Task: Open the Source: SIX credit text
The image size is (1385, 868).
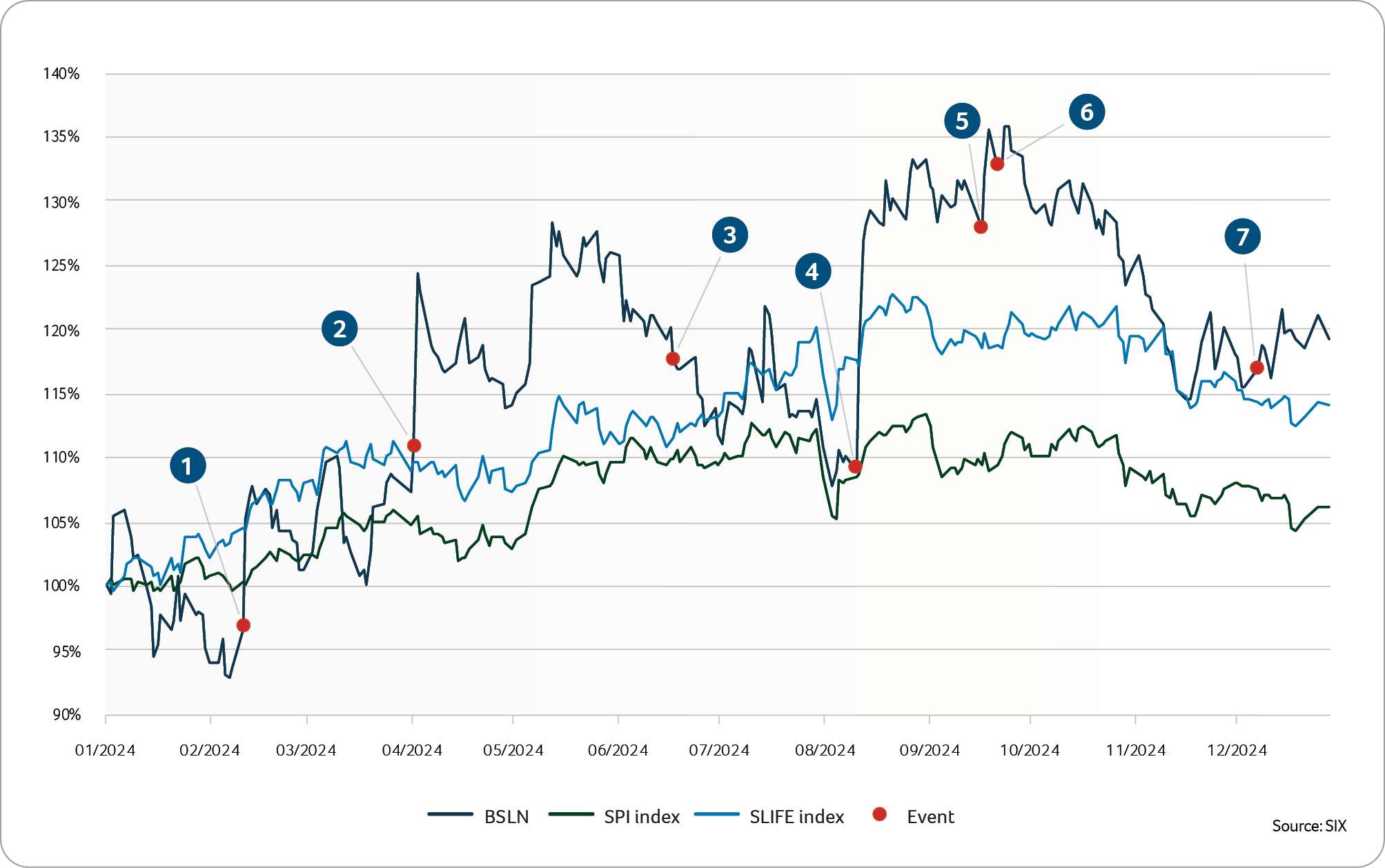Action: pyautogui.click(x=1309, y=826)
